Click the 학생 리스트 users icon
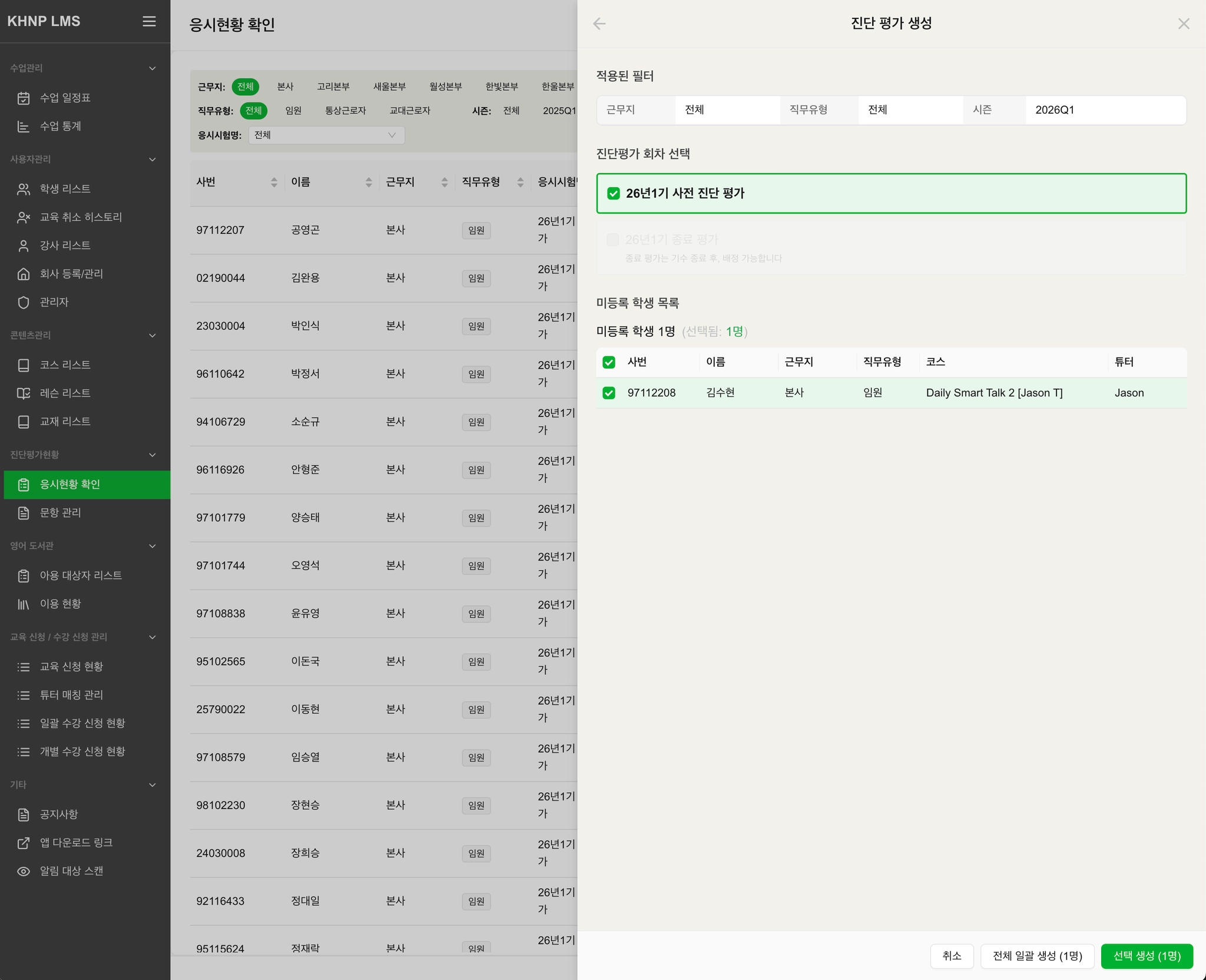1206x980 pixels. (24, 189)
